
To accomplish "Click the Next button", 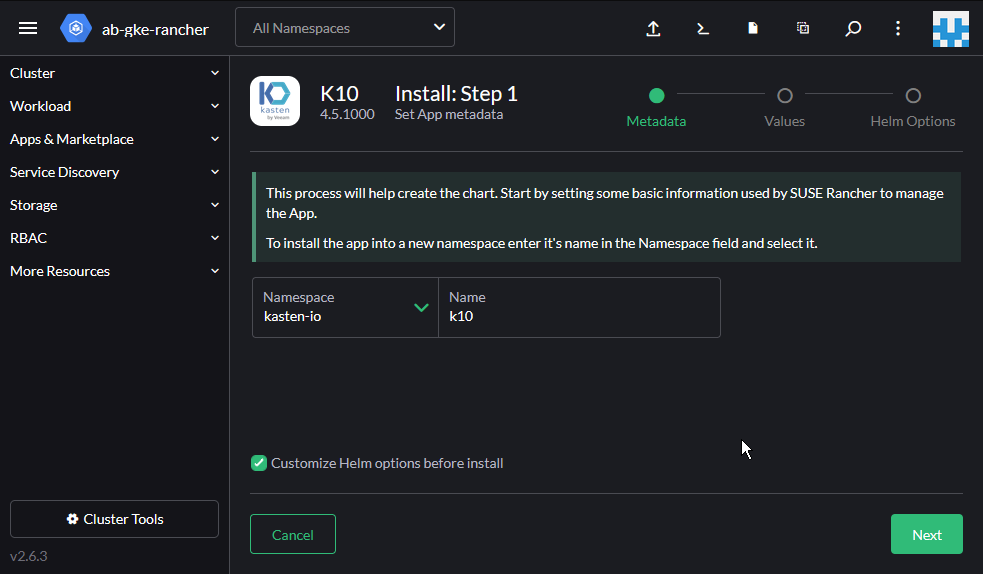I will (926, 534).
